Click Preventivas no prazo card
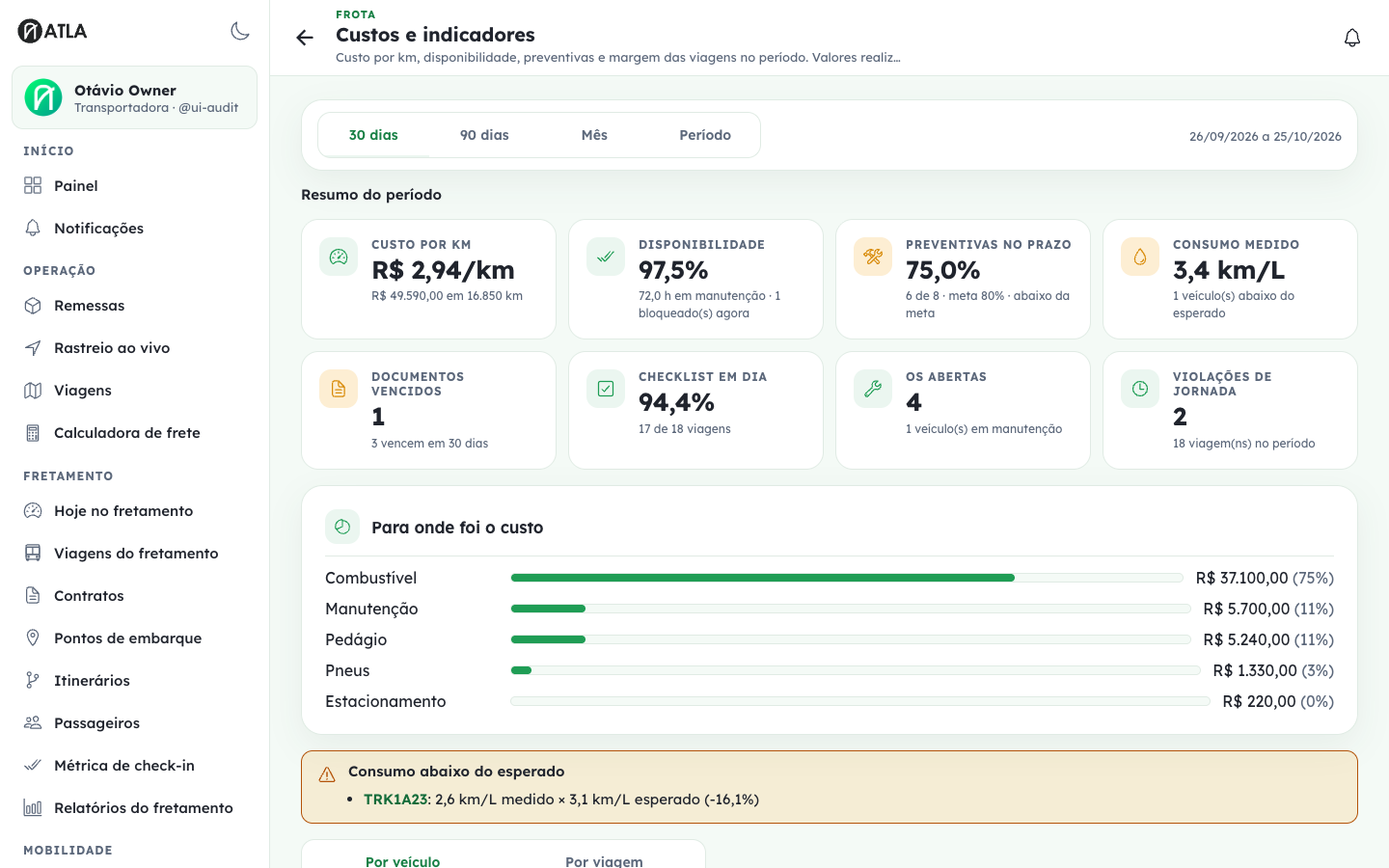Viewport: 1389px width, 868px height. click(x=963, y=279)
